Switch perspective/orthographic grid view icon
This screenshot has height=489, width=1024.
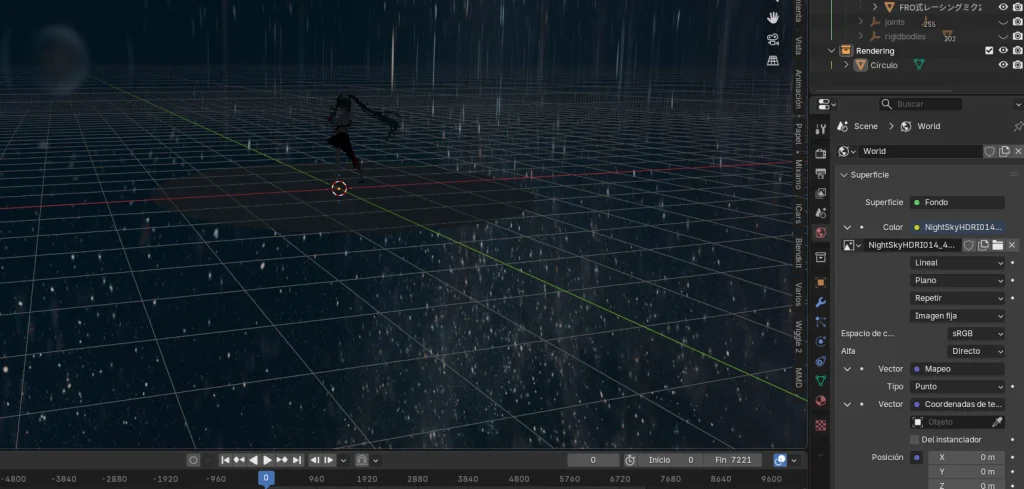pos(773,61)
